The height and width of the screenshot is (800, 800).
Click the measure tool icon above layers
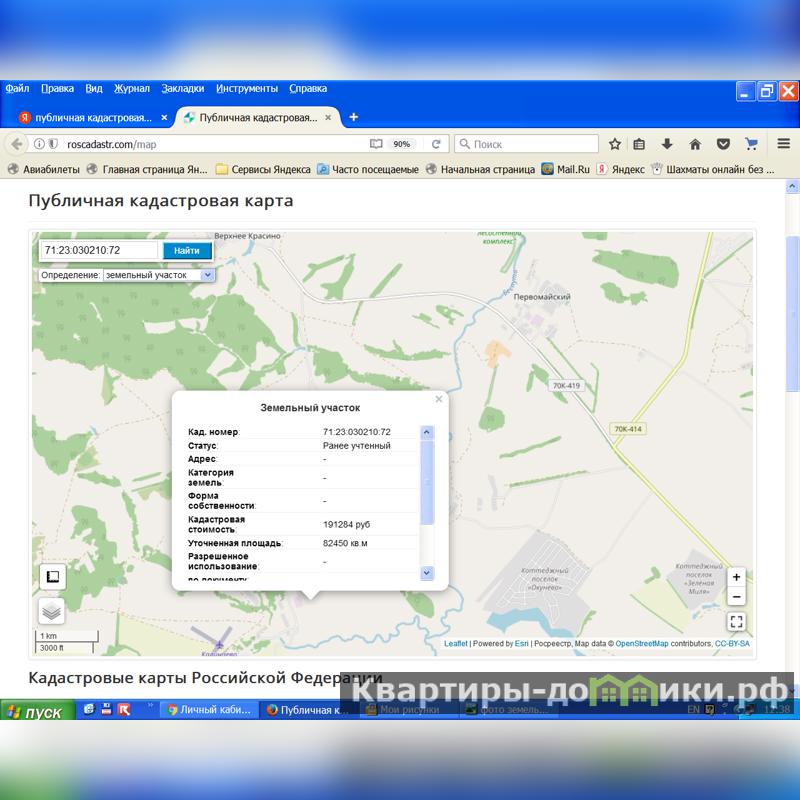tap(52, 577)
